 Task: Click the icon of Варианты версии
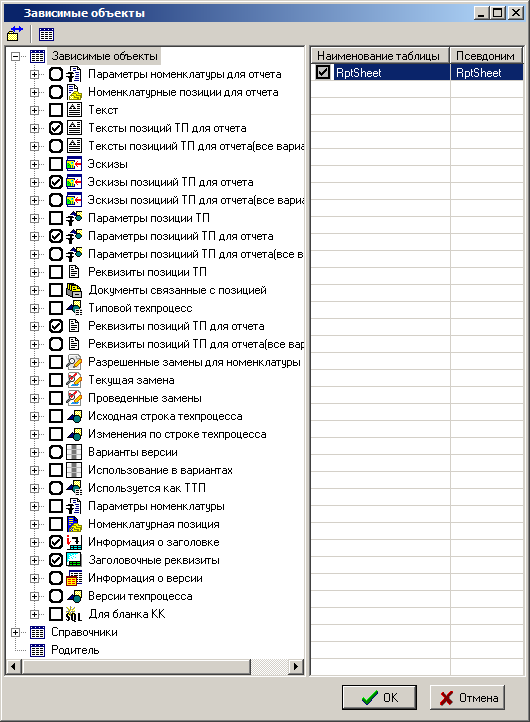point(74,452)
